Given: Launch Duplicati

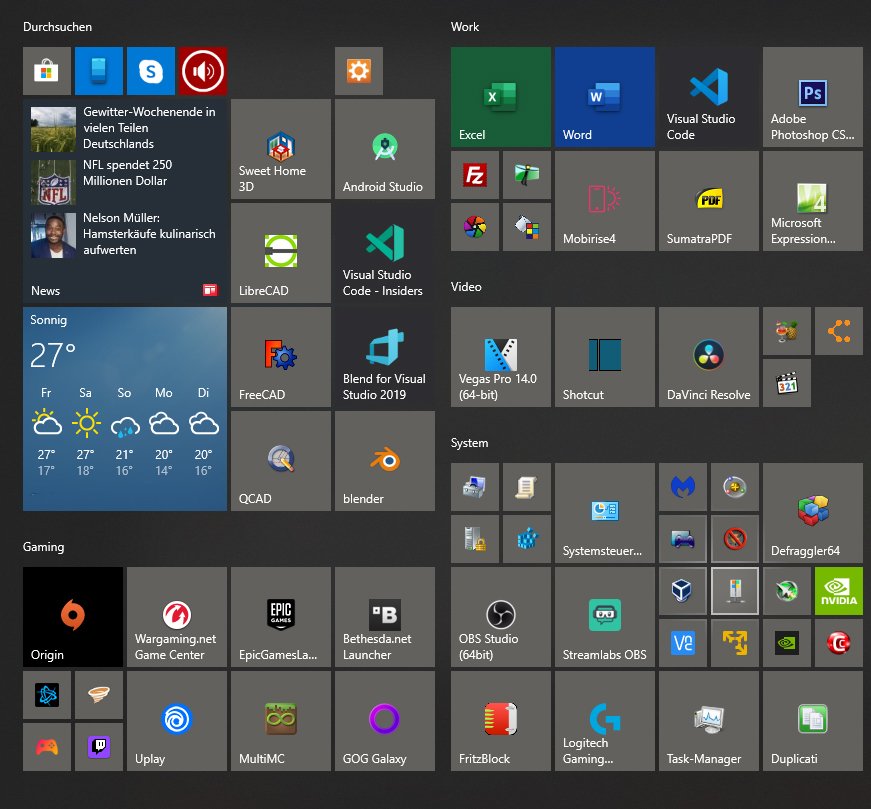Looking at the screenshot, I should [x=813, y=721].
